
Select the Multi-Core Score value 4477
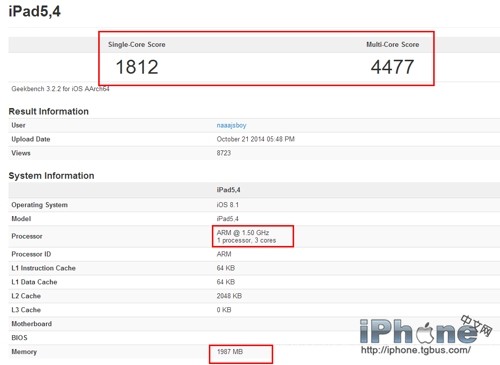(392, 67)
